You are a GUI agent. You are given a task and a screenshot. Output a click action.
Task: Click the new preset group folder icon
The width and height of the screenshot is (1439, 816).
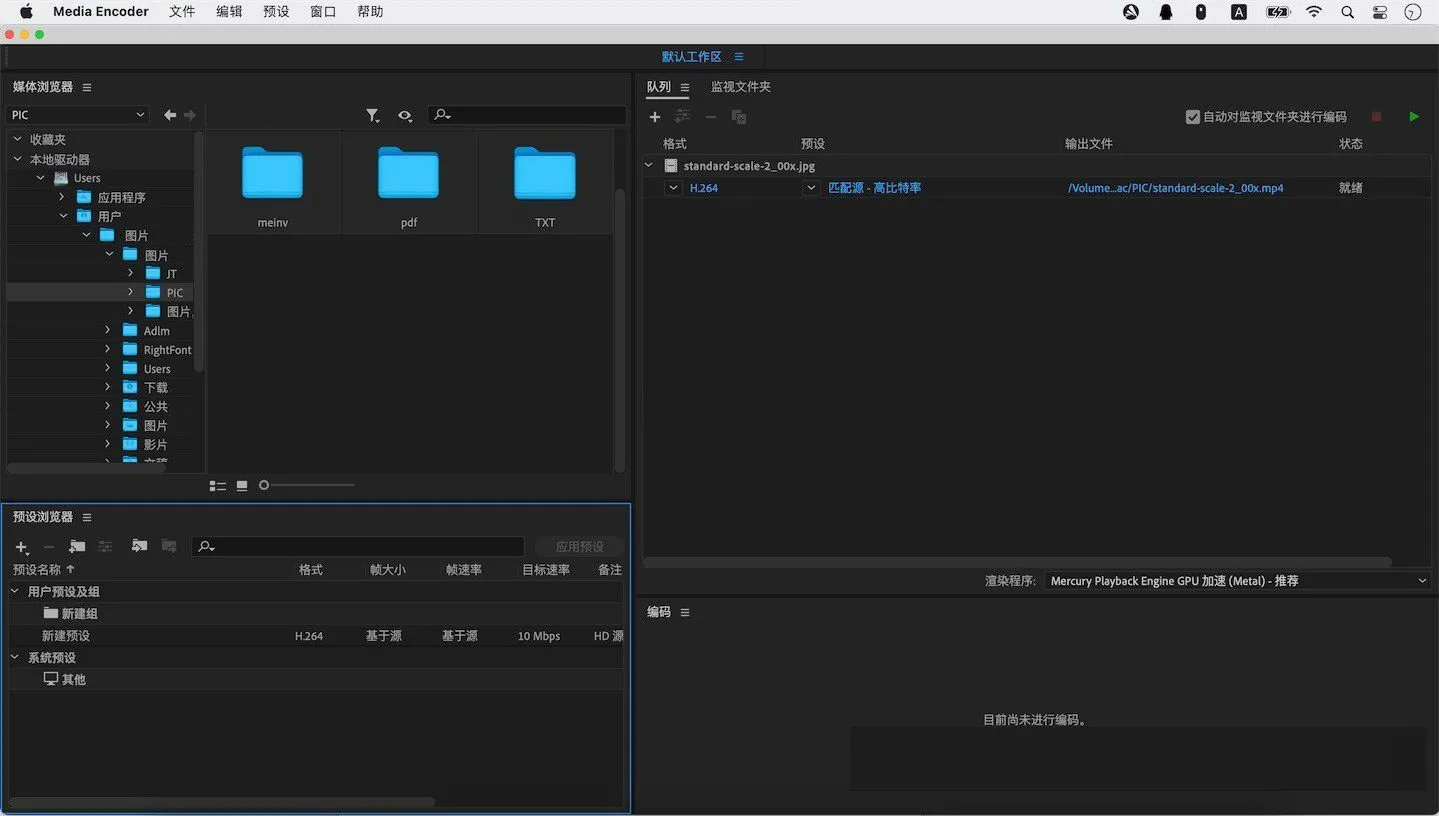pos(77,547)
